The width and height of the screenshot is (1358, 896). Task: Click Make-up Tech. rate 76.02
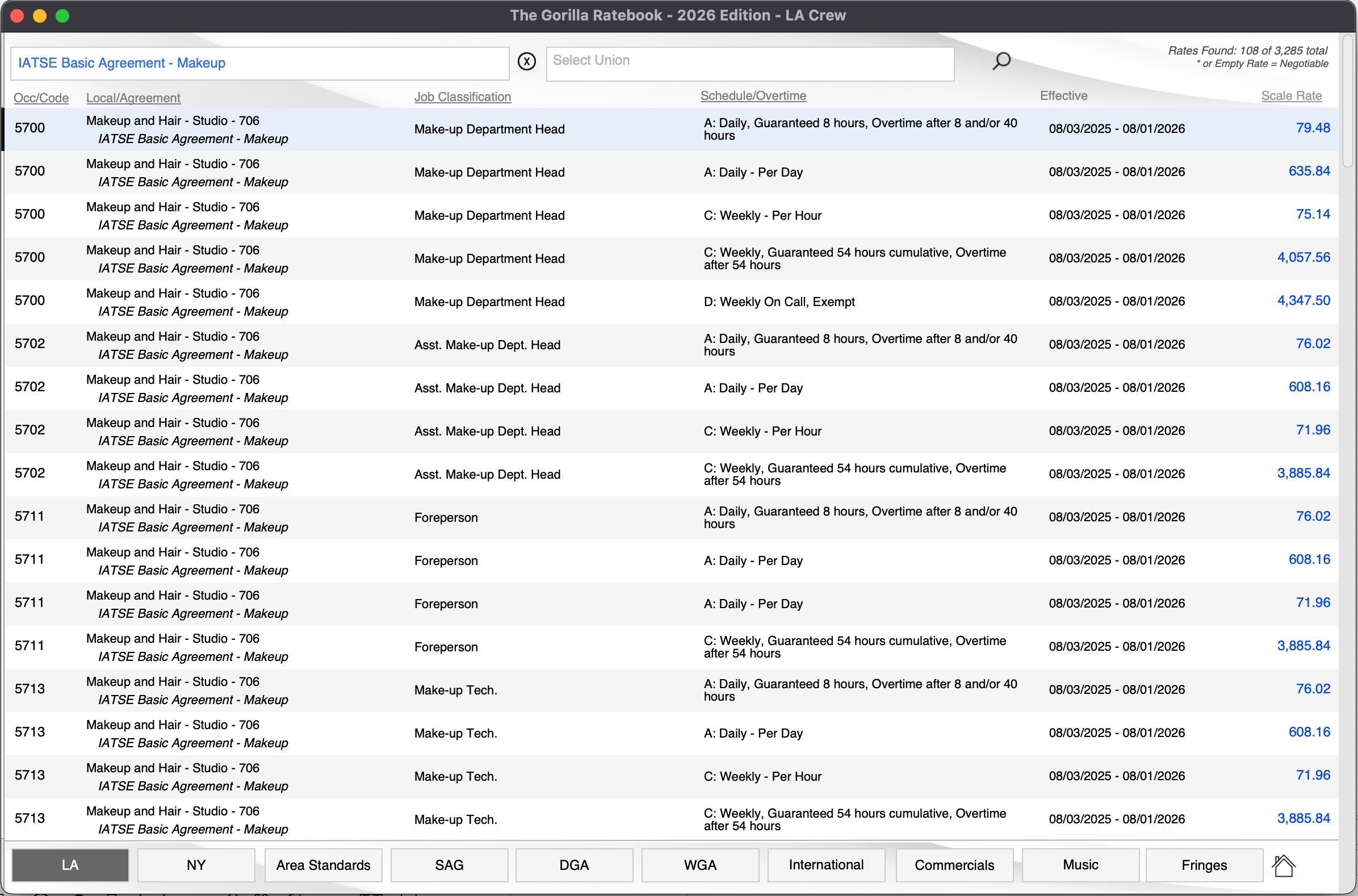1312,689
